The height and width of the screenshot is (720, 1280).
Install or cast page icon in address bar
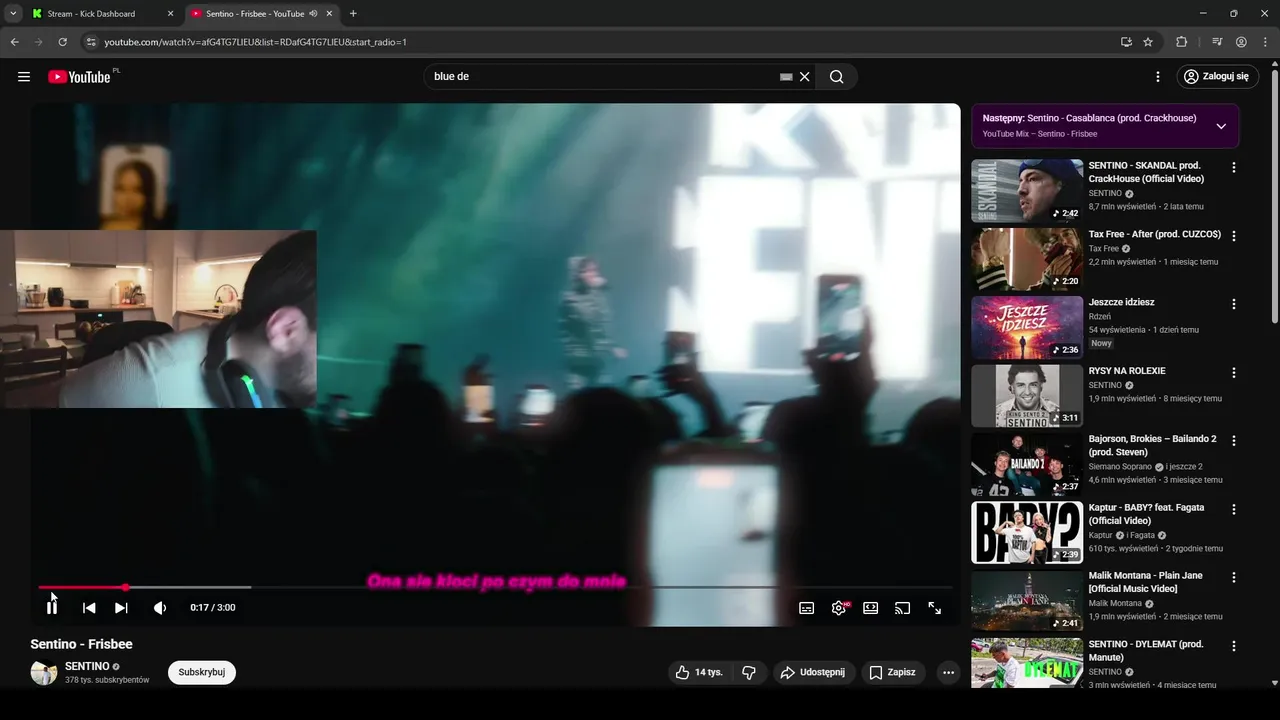1126,42
